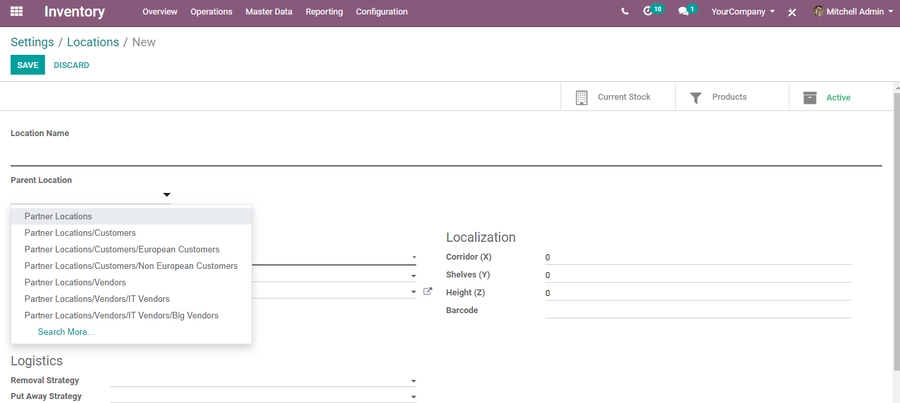The image size is (900, 403).
Task: Open the activities clock icon
Action: [650, 12]
